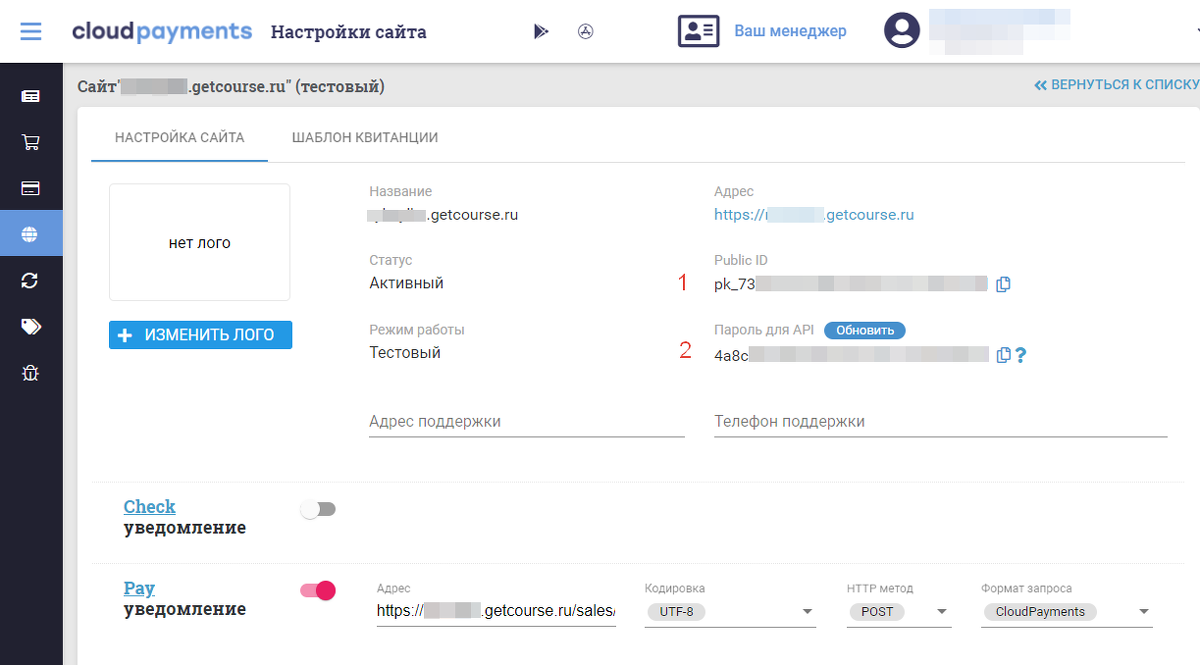Open the credit card sidebar section

click(31, 188)
